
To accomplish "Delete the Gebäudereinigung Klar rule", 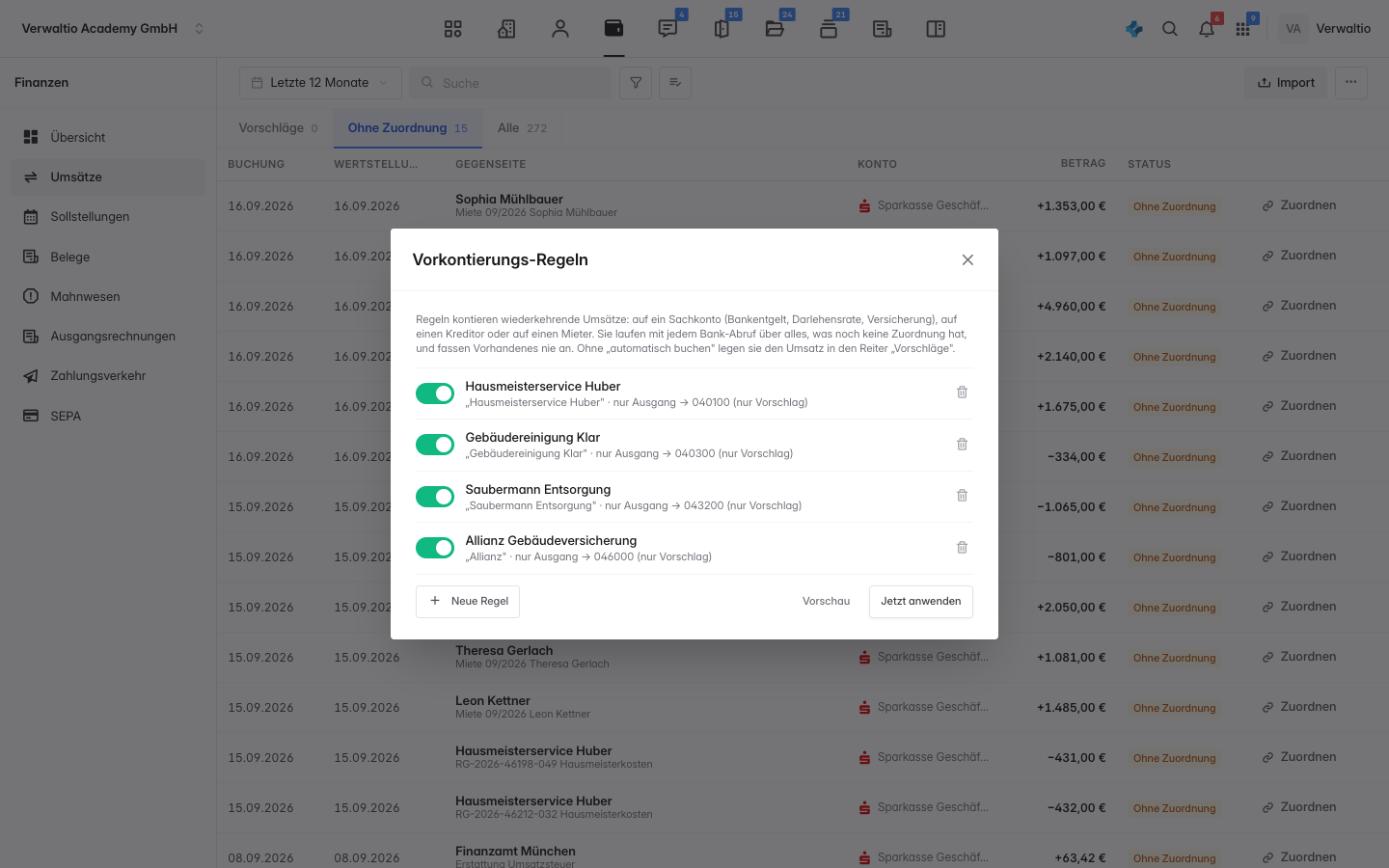I will click(962, 445).
